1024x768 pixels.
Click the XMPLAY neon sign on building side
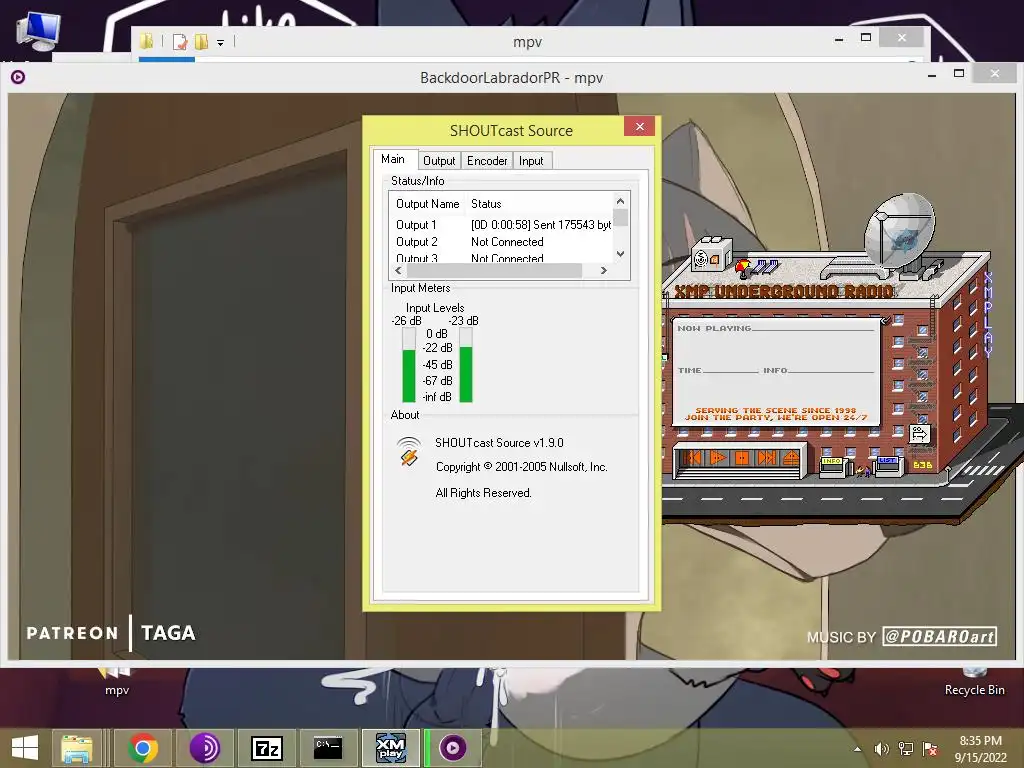tap(988, 315)
